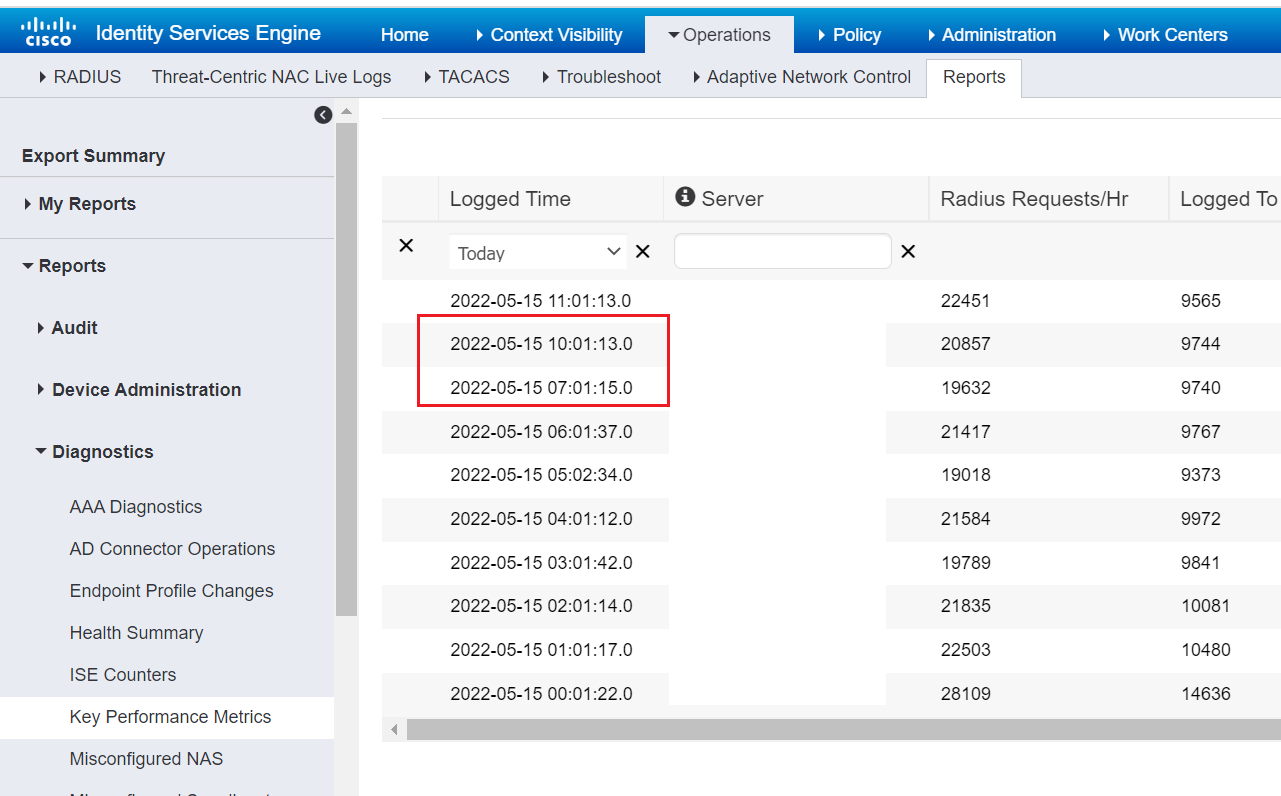This screenshot has width=1281, height=796.
Task: Collapse the left report navigation panel
Action: pos(322,114)
